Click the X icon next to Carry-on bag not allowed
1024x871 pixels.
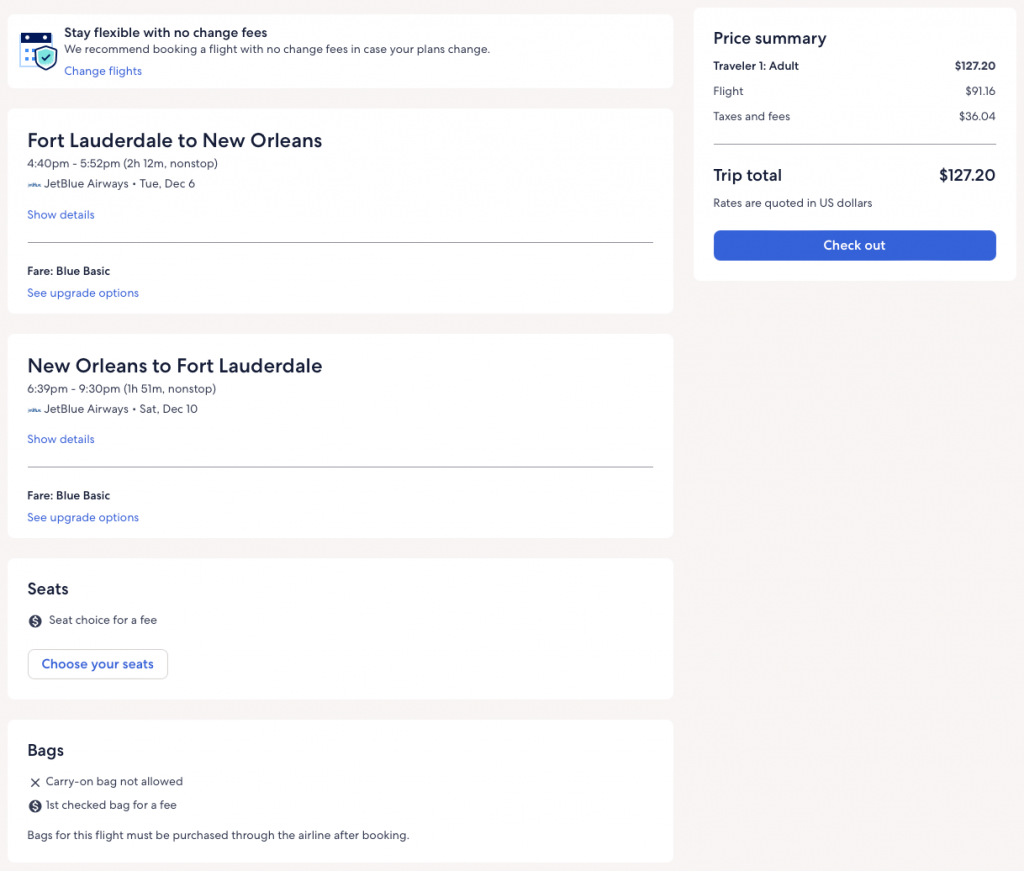click(x=35, y=782)
